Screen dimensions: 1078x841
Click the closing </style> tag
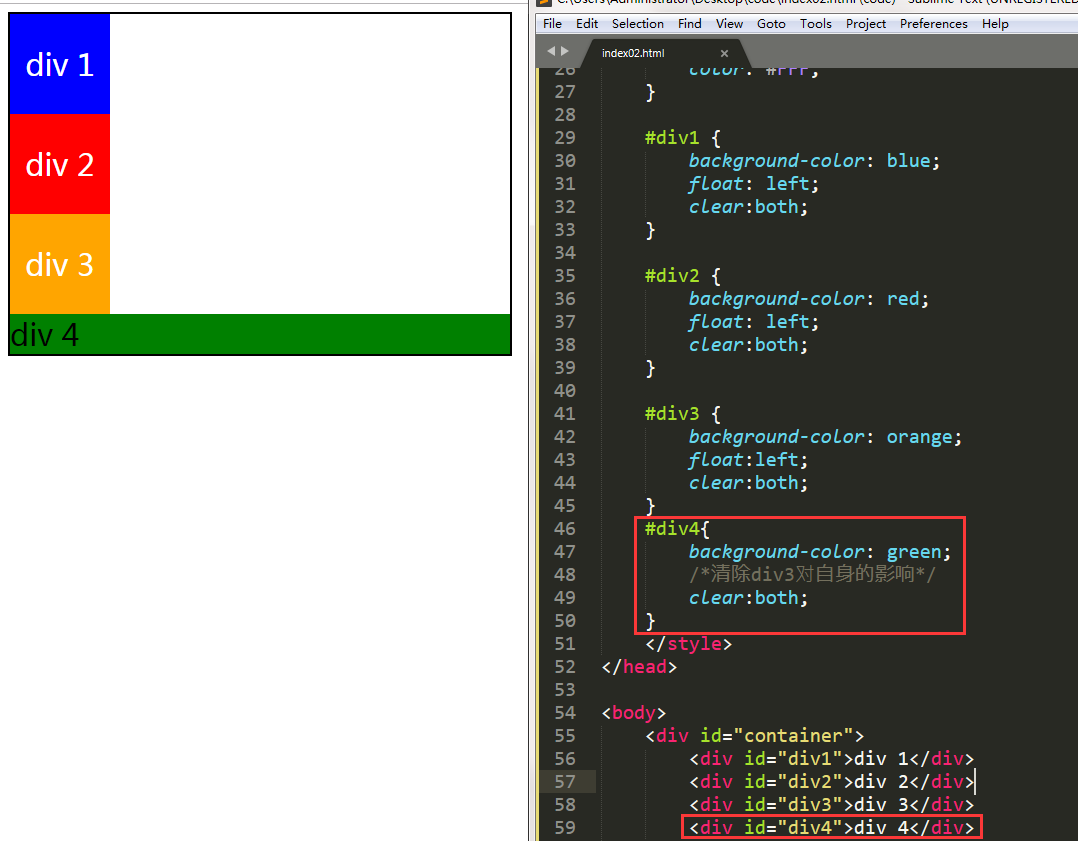pyautogui.click(x=688, y=644)
